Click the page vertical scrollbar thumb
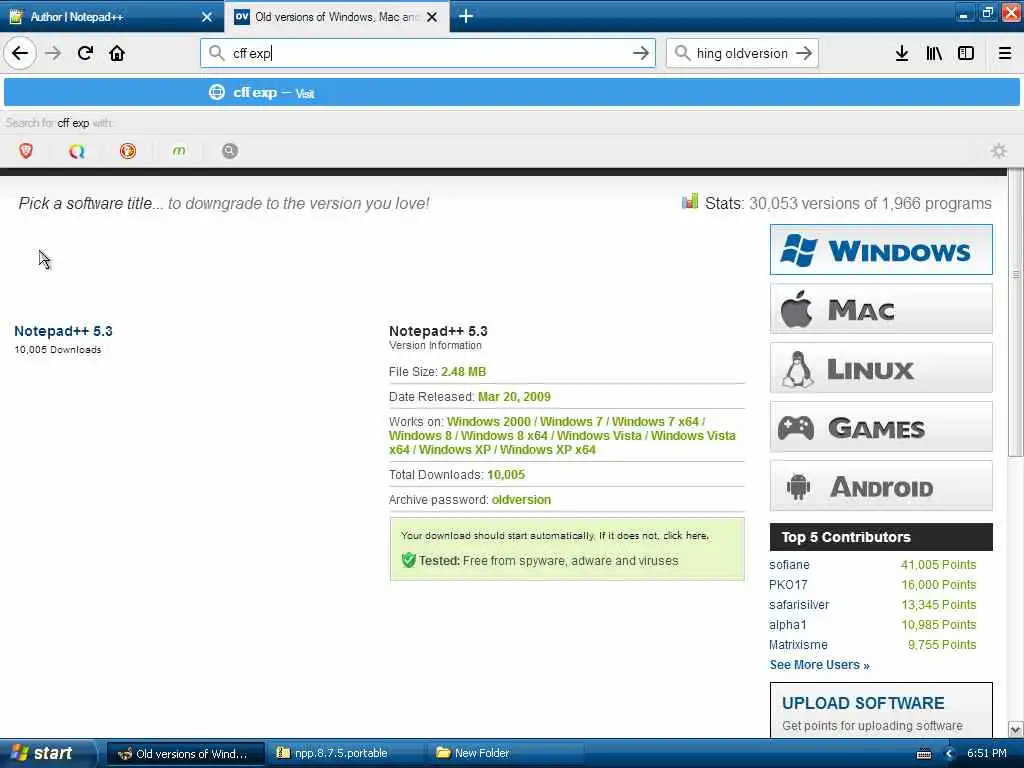 tap(1015, 313)
